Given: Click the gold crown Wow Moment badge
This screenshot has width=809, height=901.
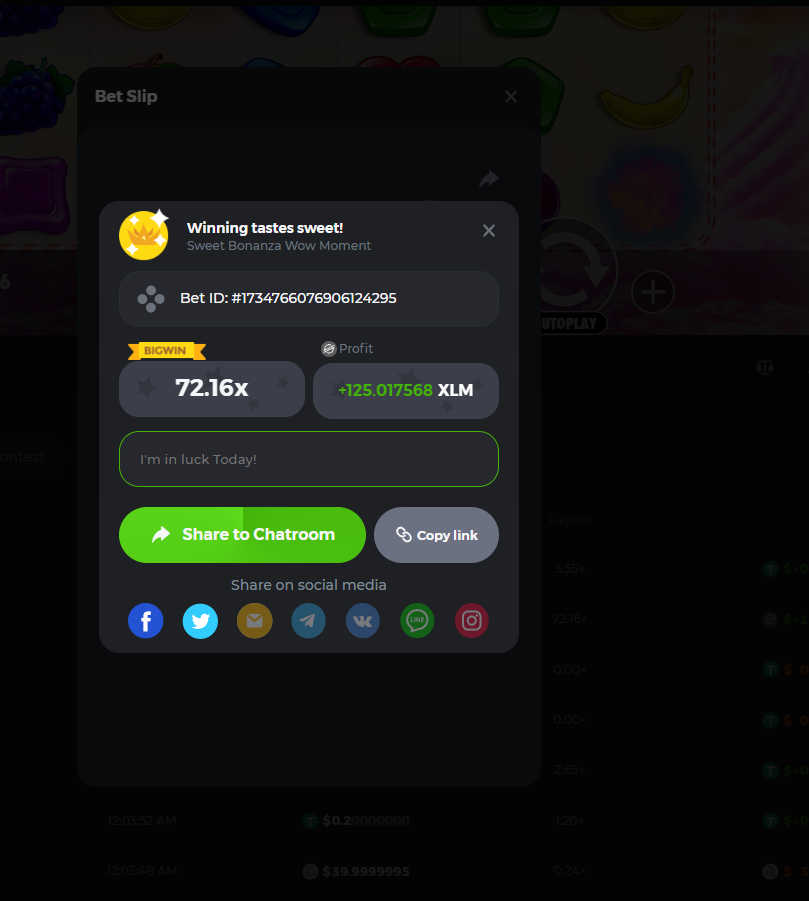Looking at the screenshot, I should [x=144, y=234].
